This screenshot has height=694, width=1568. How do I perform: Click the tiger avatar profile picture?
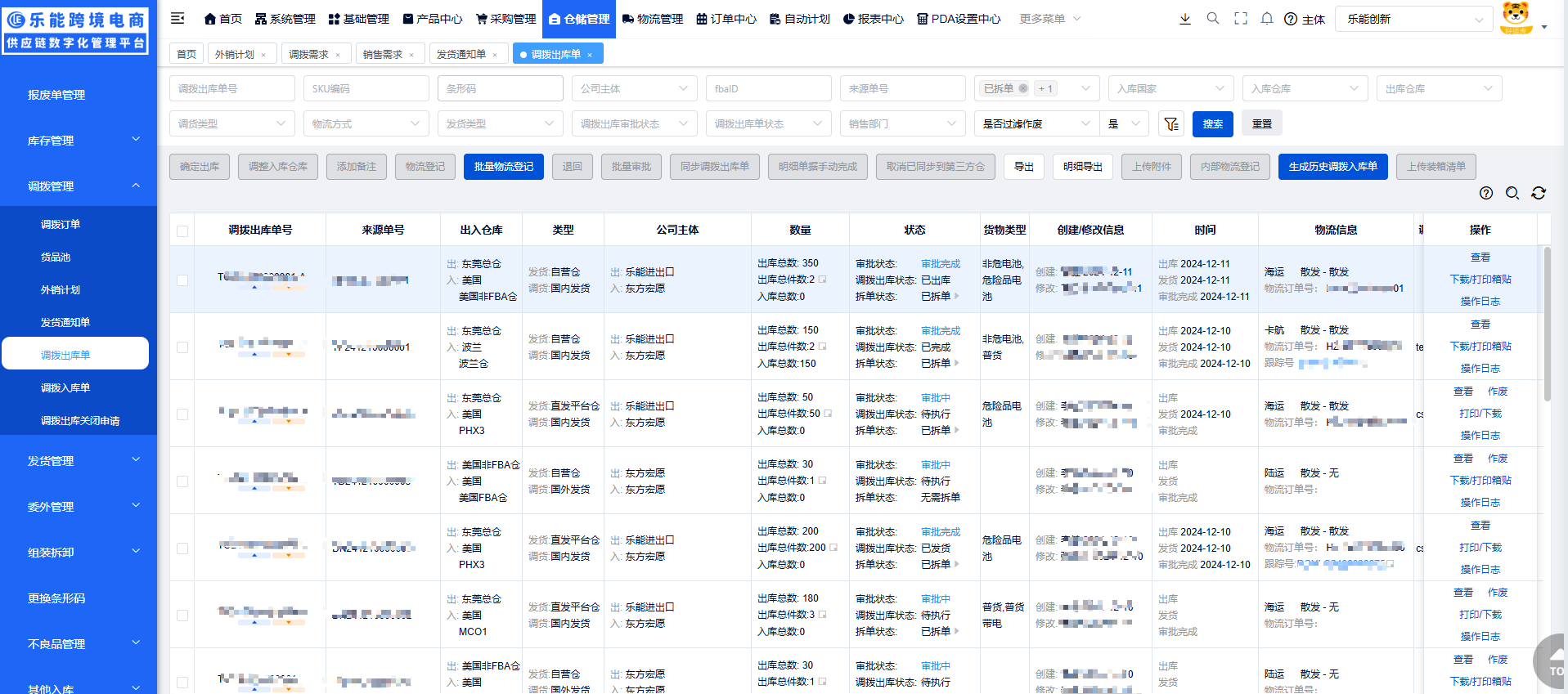pyautogui.click(x=1516, y=17)
